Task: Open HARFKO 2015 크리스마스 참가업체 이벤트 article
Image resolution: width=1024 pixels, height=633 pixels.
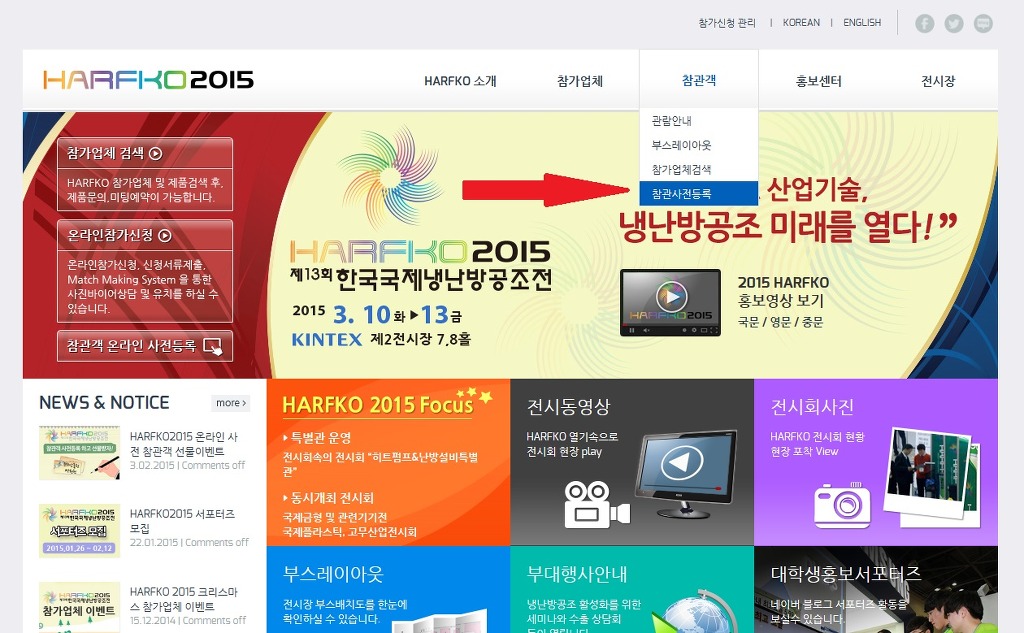Action: click(184, 598)
